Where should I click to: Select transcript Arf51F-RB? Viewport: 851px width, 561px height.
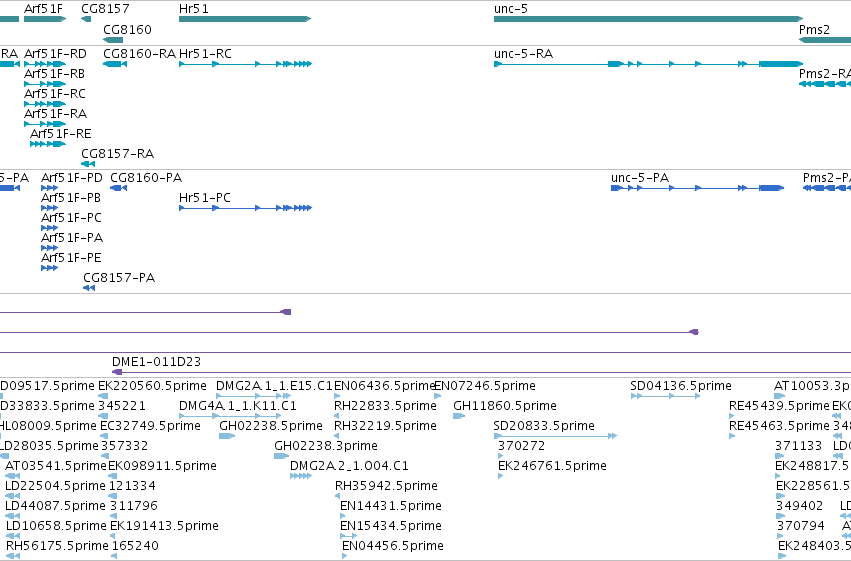[x=45, y=84]
